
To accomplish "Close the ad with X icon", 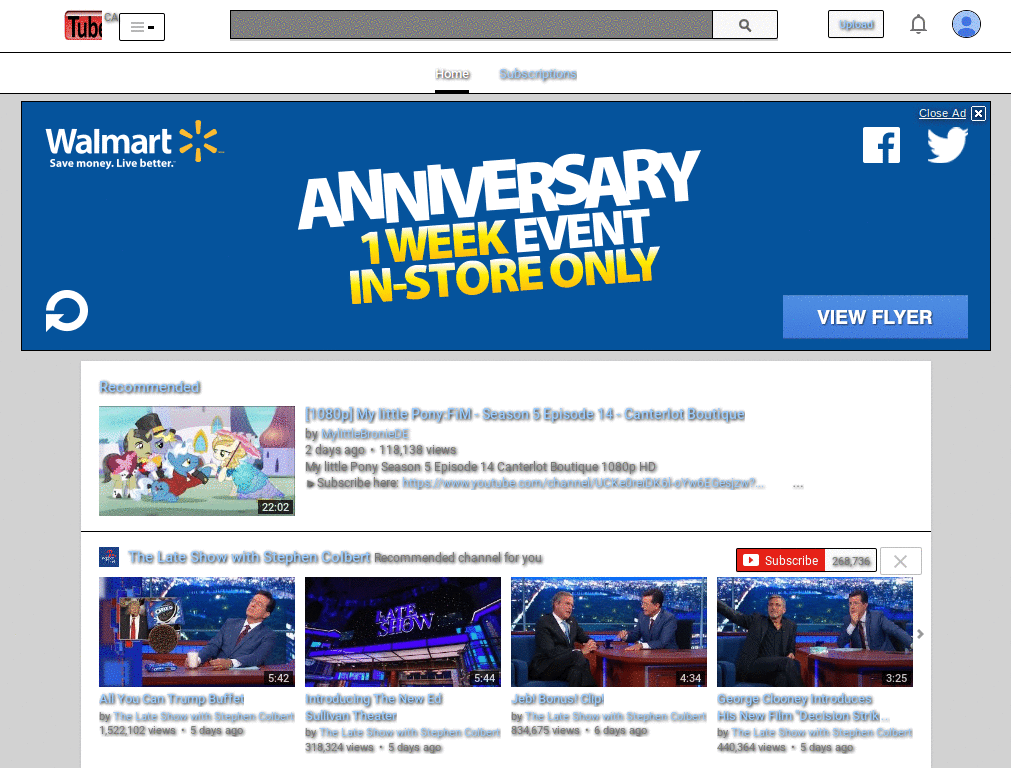I will pyautogui.click(x=978, y=114).
